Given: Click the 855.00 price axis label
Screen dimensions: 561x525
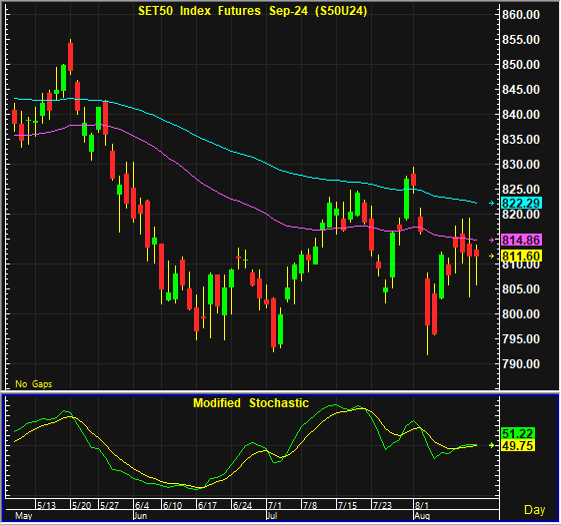Looking at the screenshot, I should (521, 40).
